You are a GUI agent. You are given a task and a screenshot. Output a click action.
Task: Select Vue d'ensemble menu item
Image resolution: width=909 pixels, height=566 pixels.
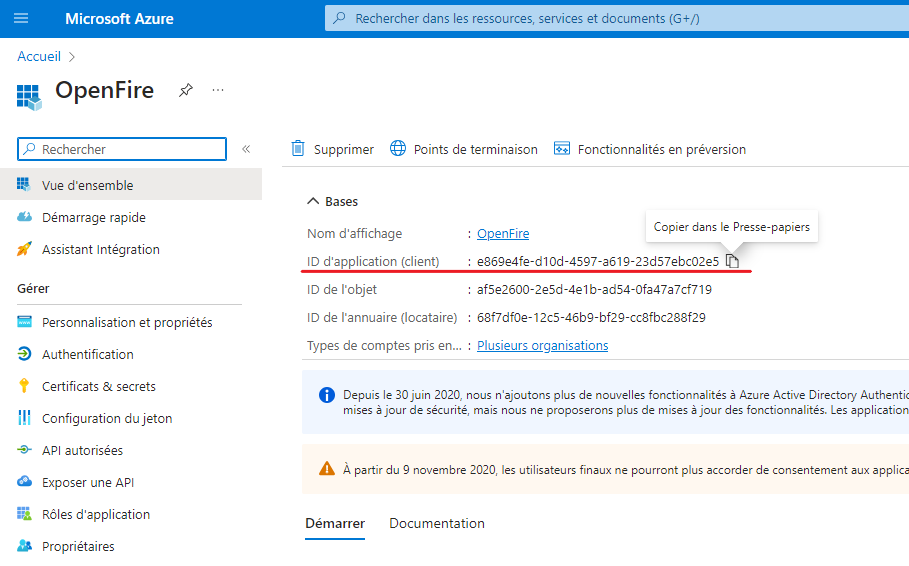coord(131,185)
